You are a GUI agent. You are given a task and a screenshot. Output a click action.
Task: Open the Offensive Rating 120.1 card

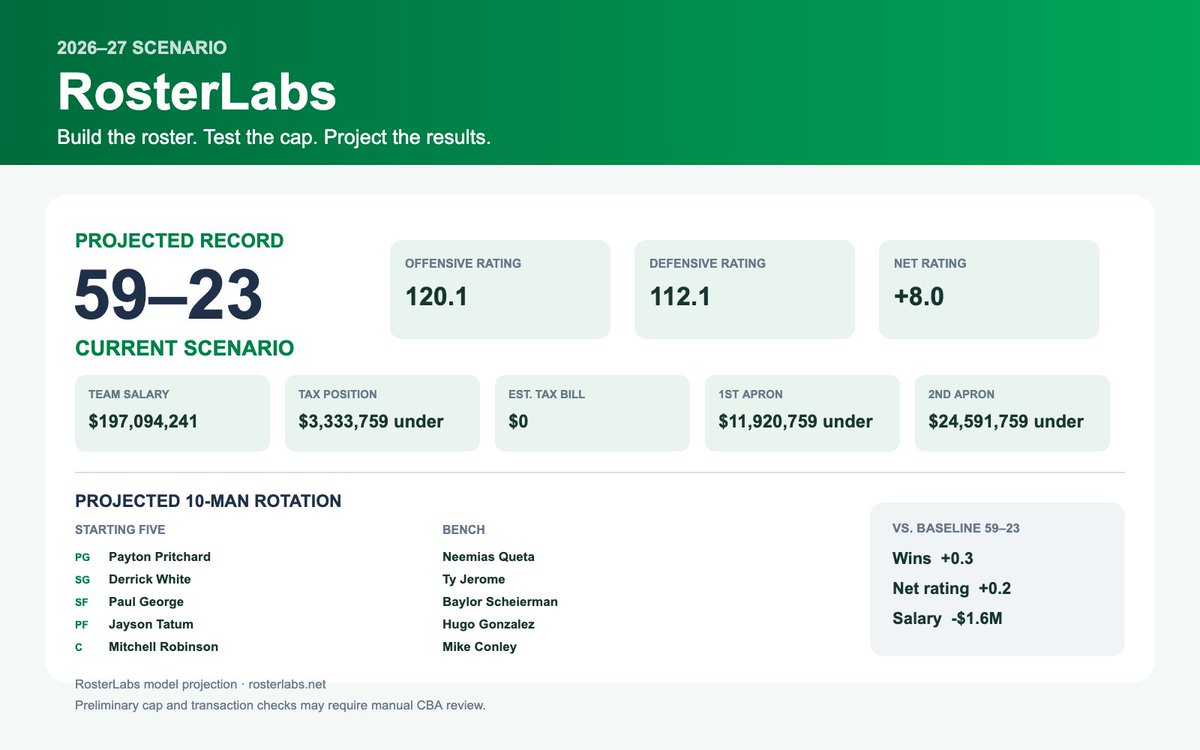[x=500, y=289]
